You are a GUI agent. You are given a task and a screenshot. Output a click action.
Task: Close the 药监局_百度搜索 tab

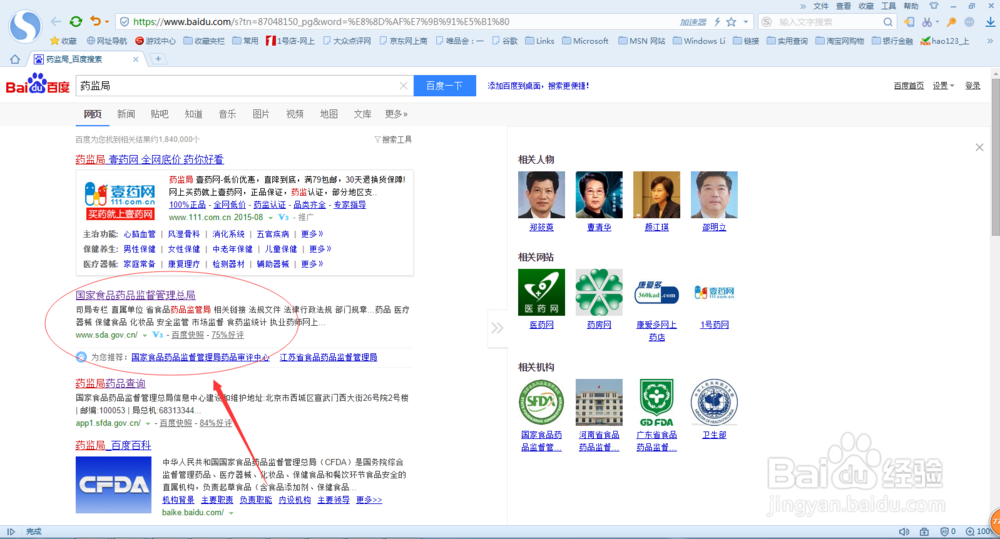(135, 59)
